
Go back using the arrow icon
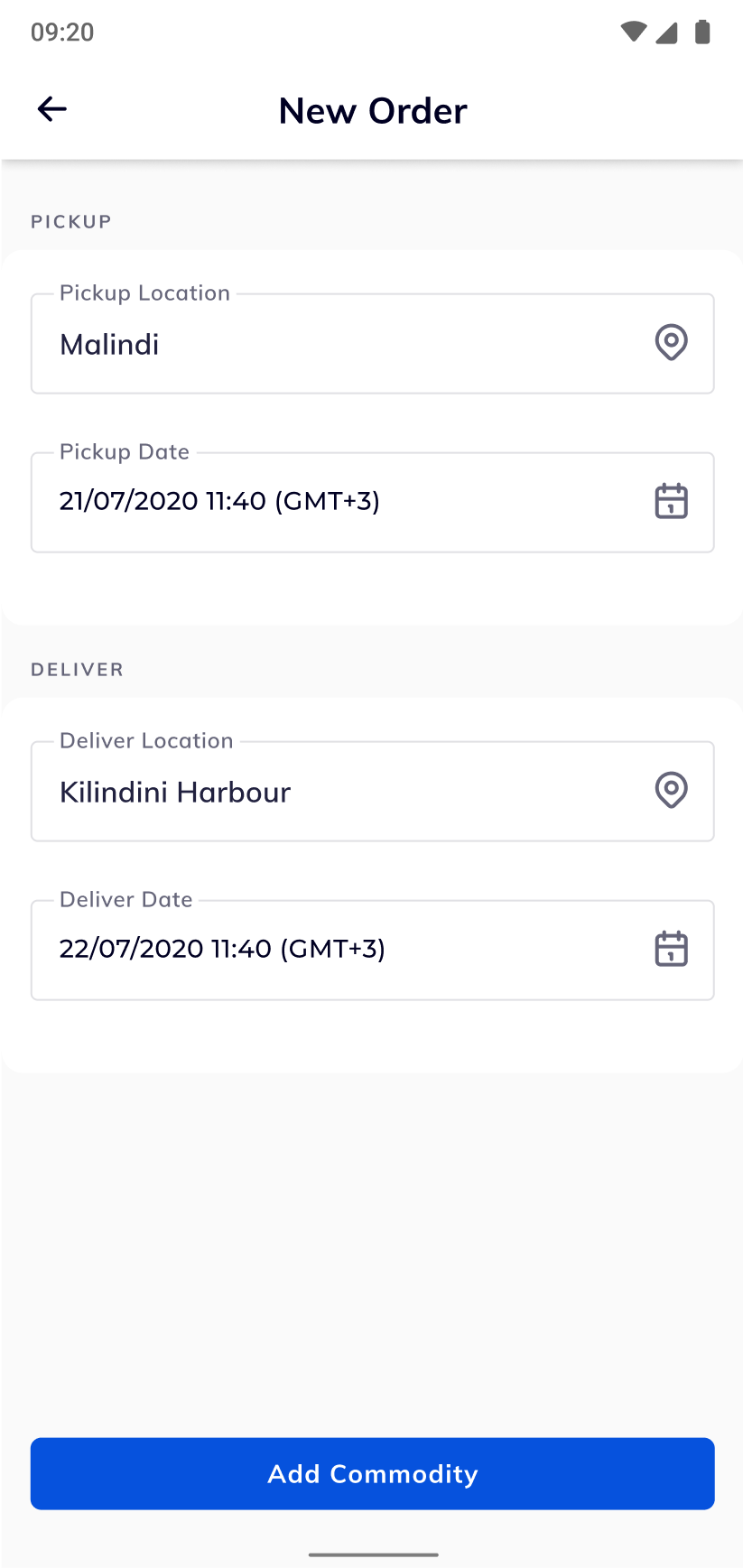(52, 109)
